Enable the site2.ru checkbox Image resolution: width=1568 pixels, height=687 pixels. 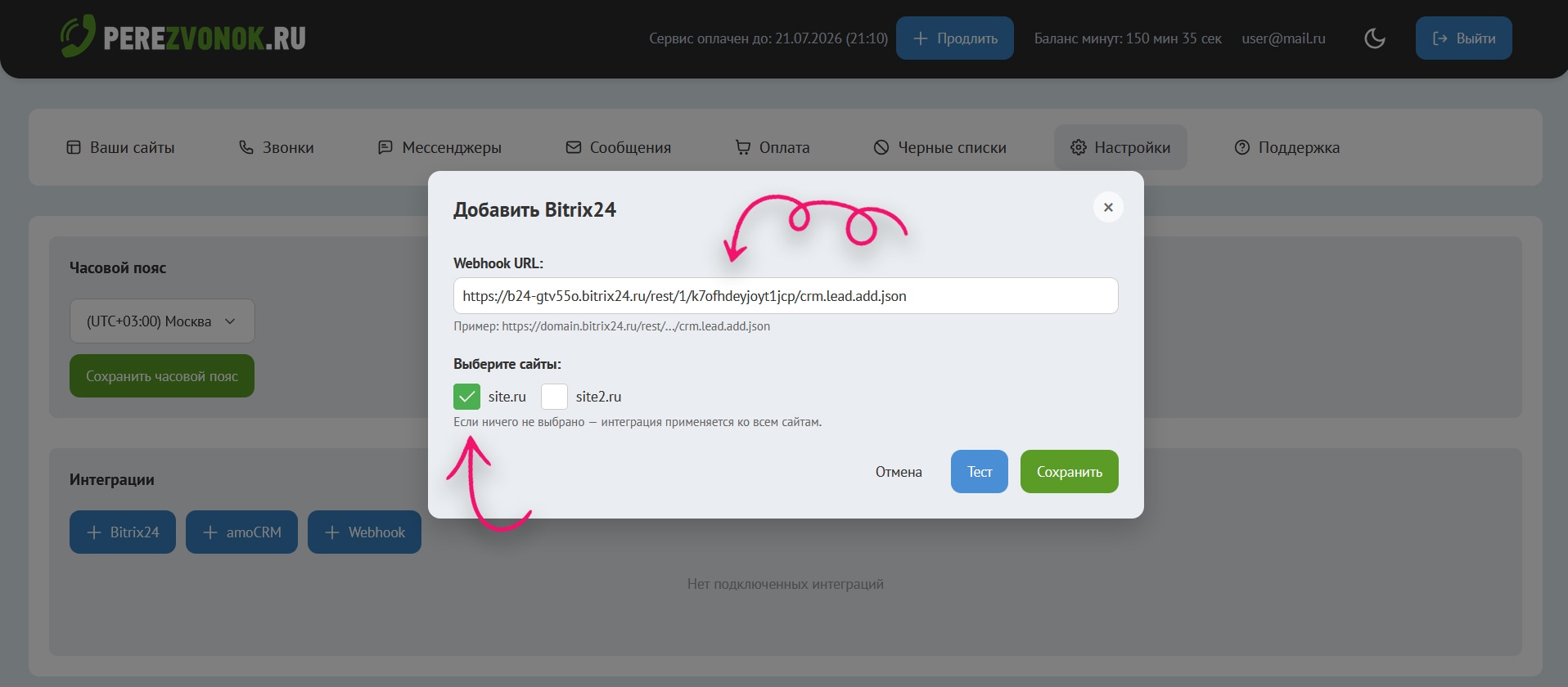point(554,397)
